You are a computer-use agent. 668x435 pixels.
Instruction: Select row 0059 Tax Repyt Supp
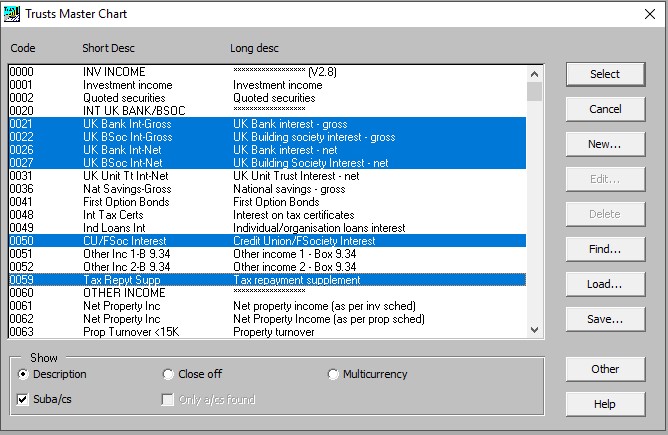pos(268,279)
